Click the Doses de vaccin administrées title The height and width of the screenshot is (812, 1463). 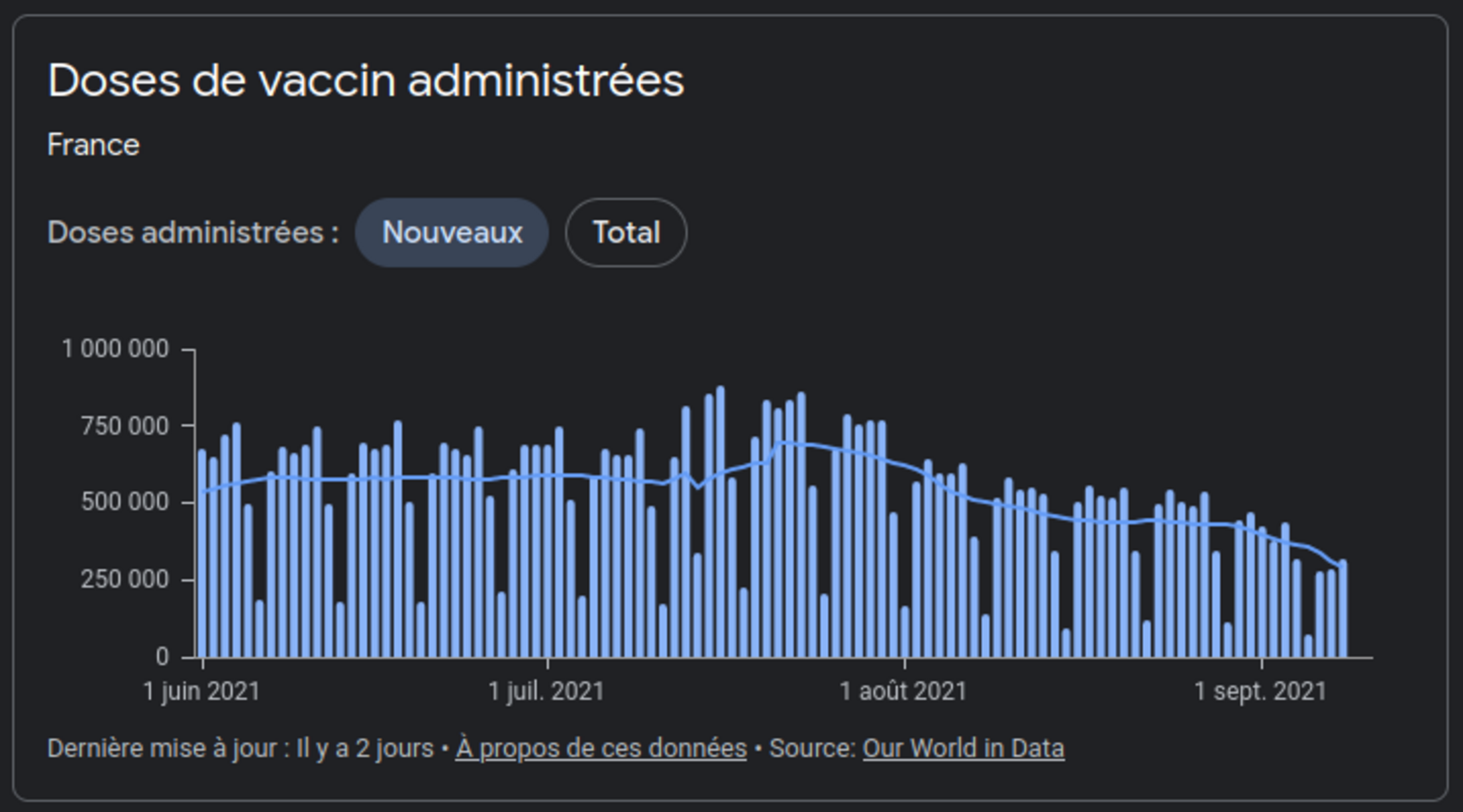366,81
